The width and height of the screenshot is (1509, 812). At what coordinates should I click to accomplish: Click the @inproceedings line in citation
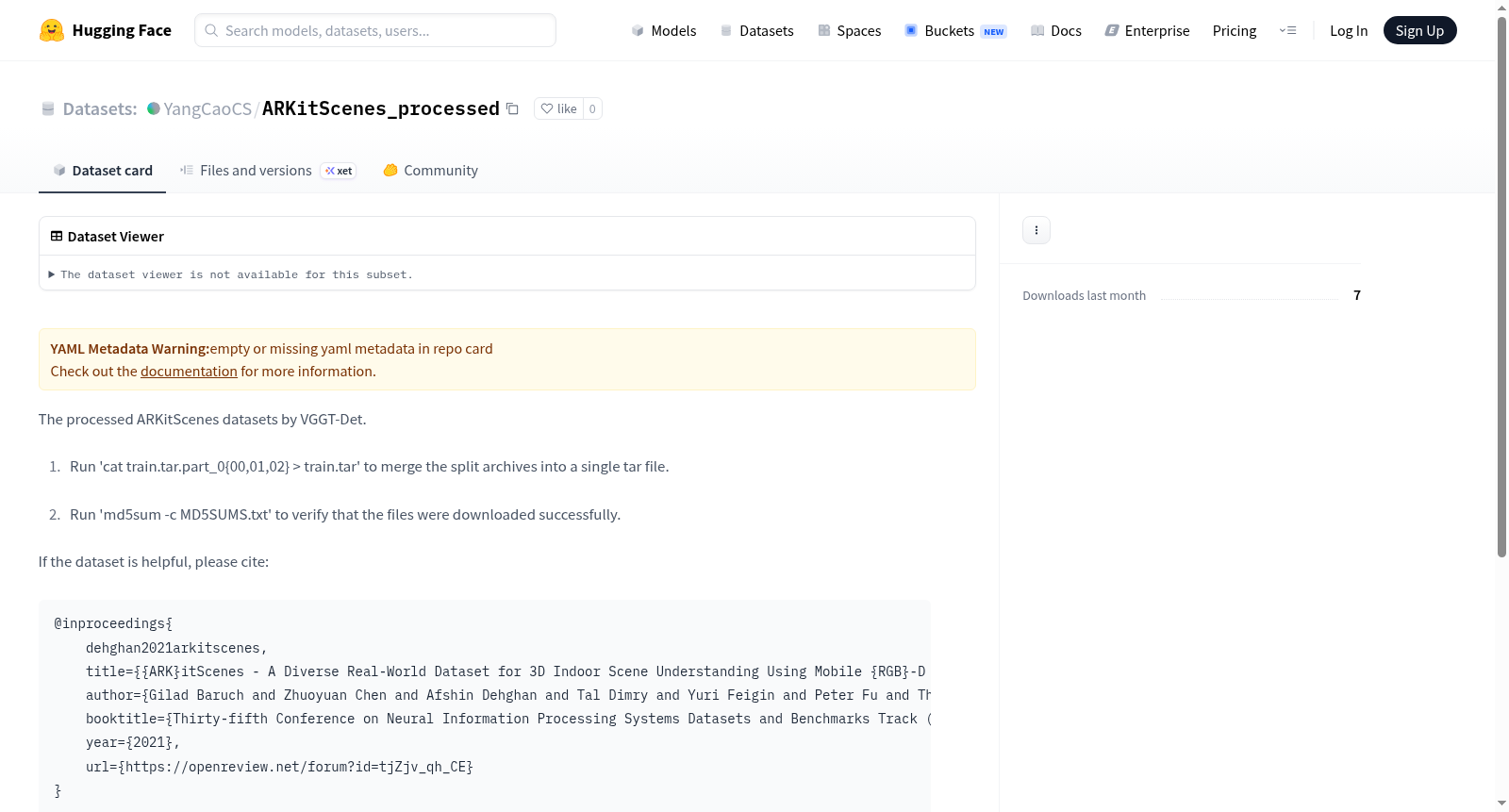[113, 624]
